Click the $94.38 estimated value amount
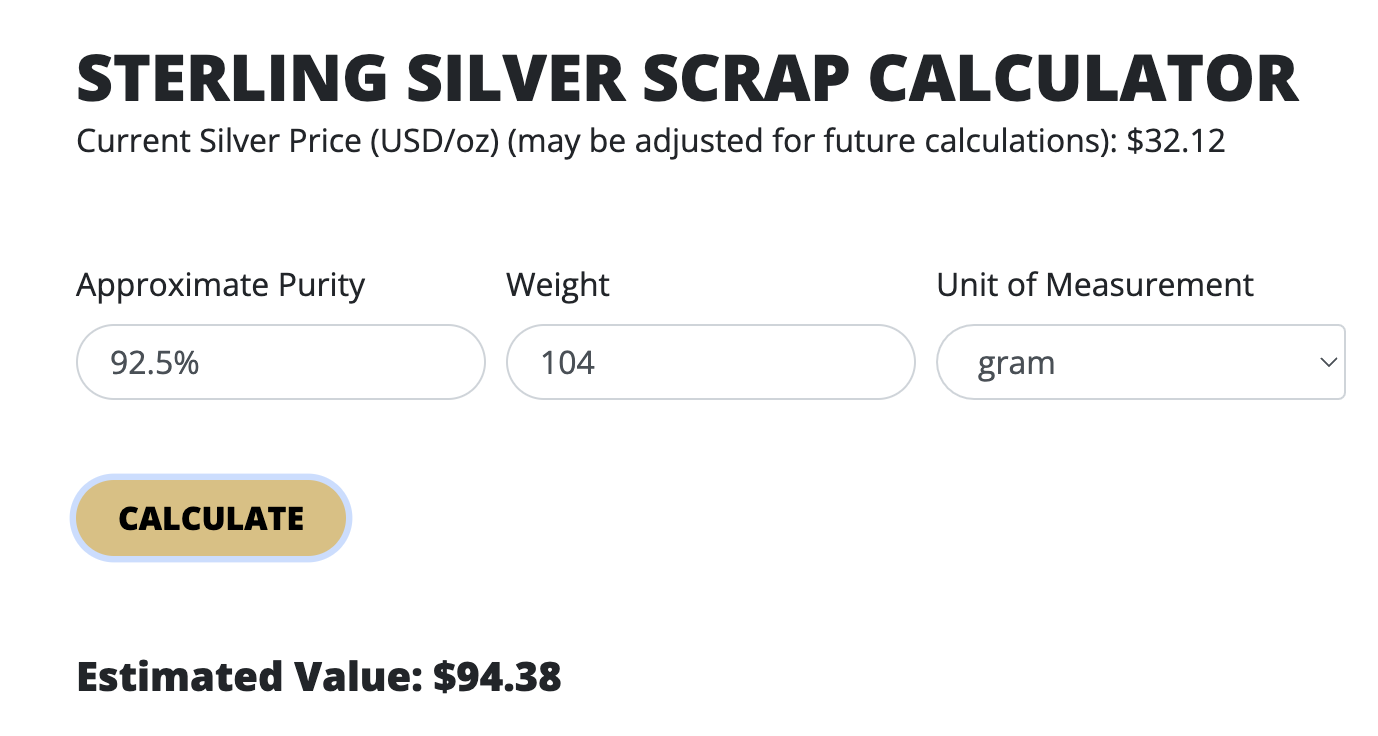Viewport: 1378px width, 736px height. (497, 677)
